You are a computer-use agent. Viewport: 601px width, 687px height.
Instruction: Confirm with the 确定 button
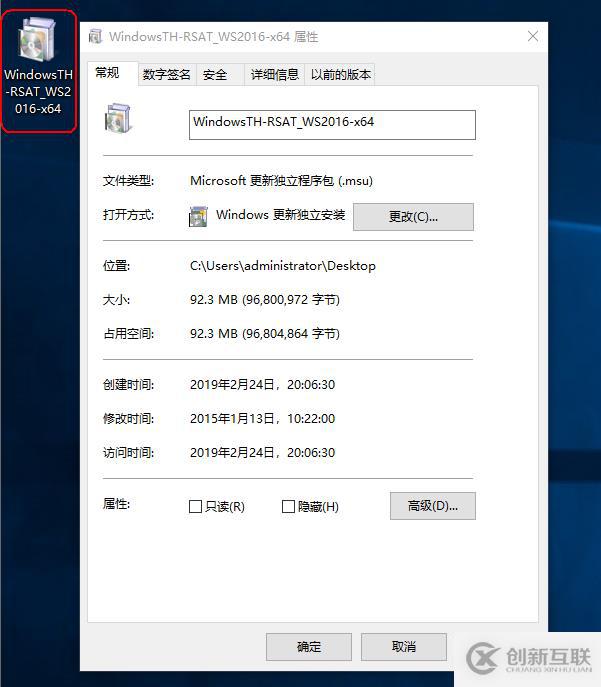click(x=309, y=647)
